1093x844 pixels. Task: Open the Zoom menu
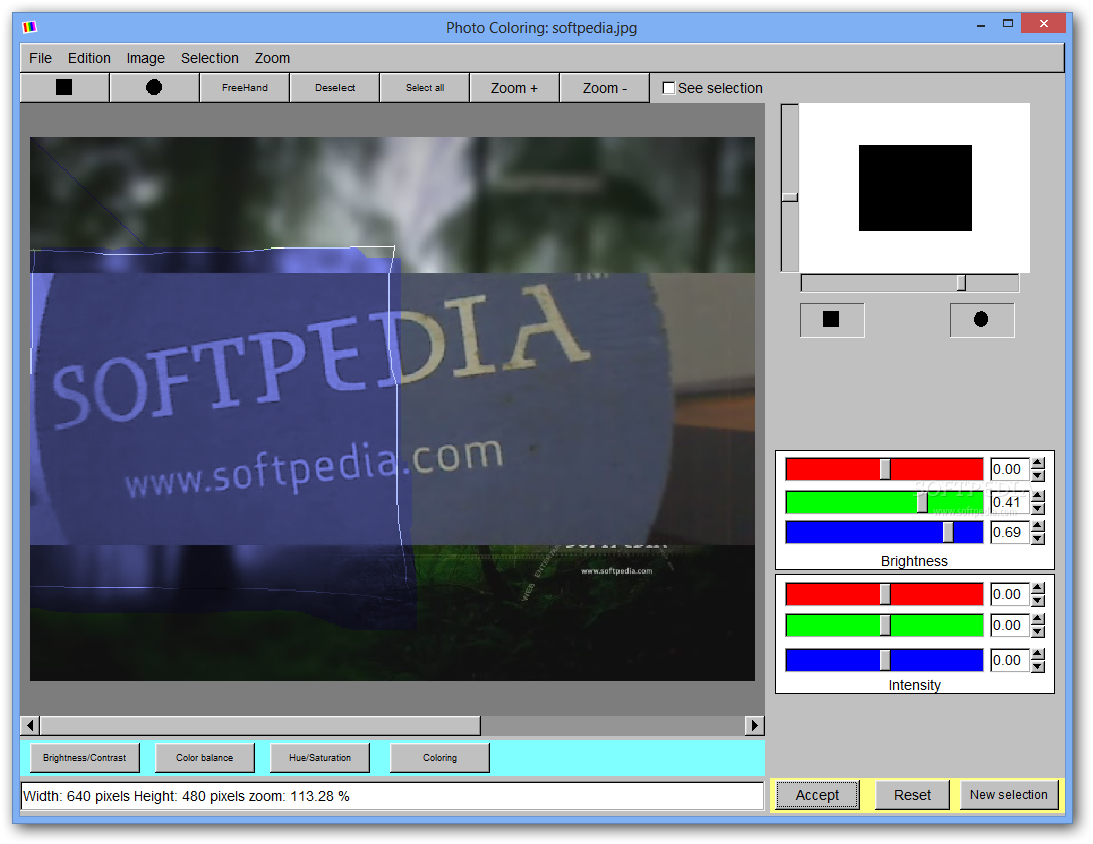tap(273, 58)
